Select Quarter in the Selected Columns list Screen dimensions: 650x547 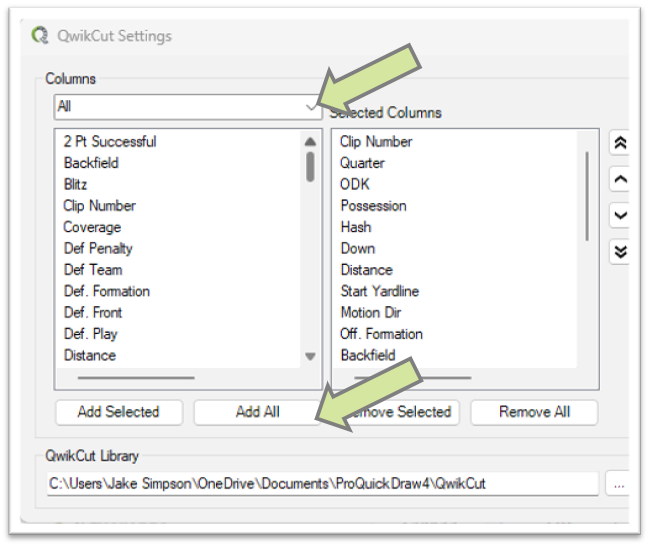[362, 163]
